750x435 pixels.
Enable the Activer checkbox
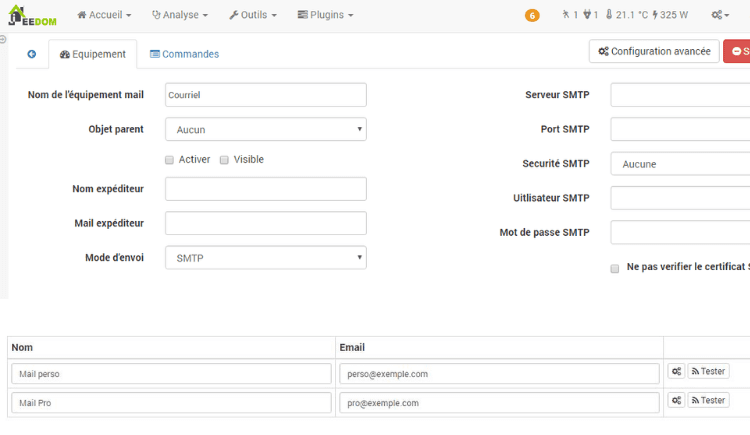tap(170, 160)
